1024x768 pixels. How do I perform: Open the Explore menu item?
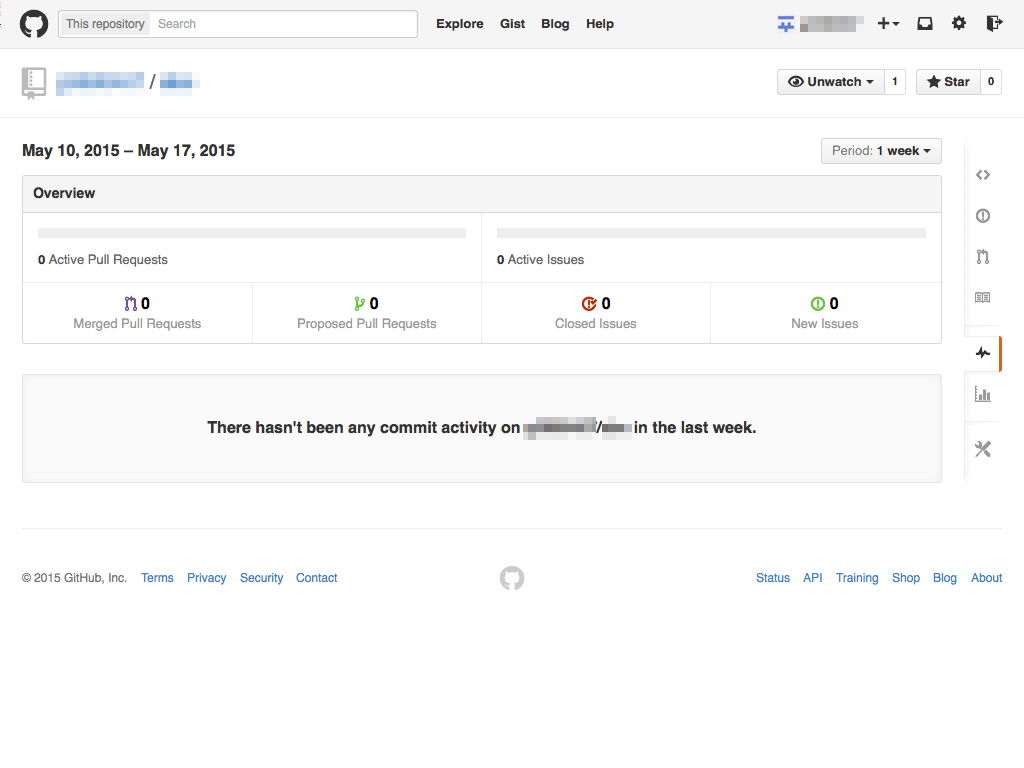pos(459,24)
